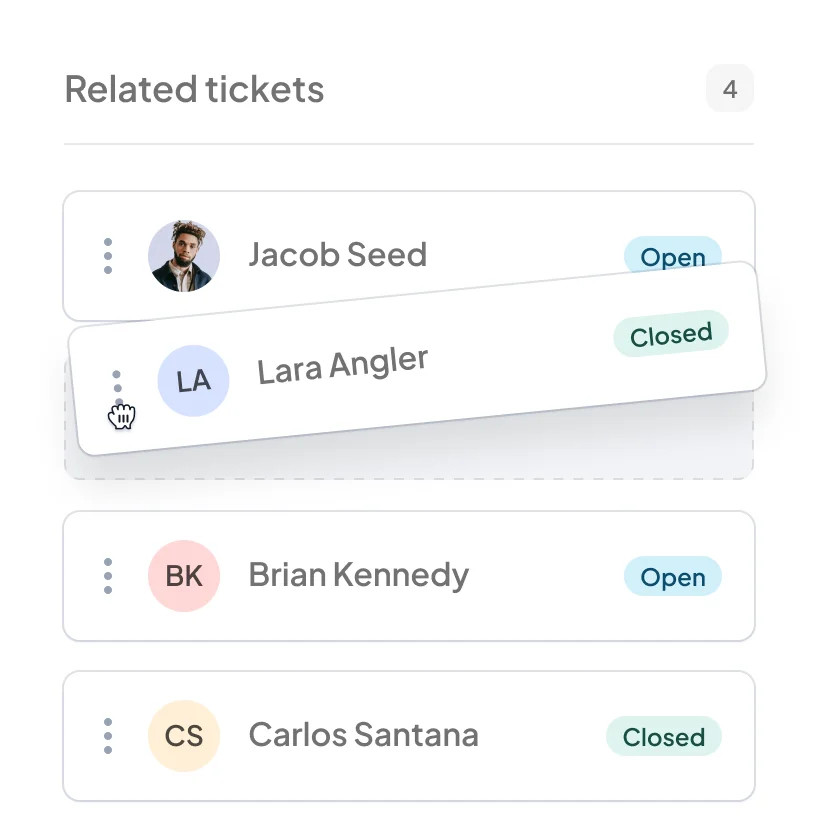Image resolution: width=818 pixels, height=832 pixels.
Task: Click the Closed badge on Lara Angler
Action: coord(671,335)
